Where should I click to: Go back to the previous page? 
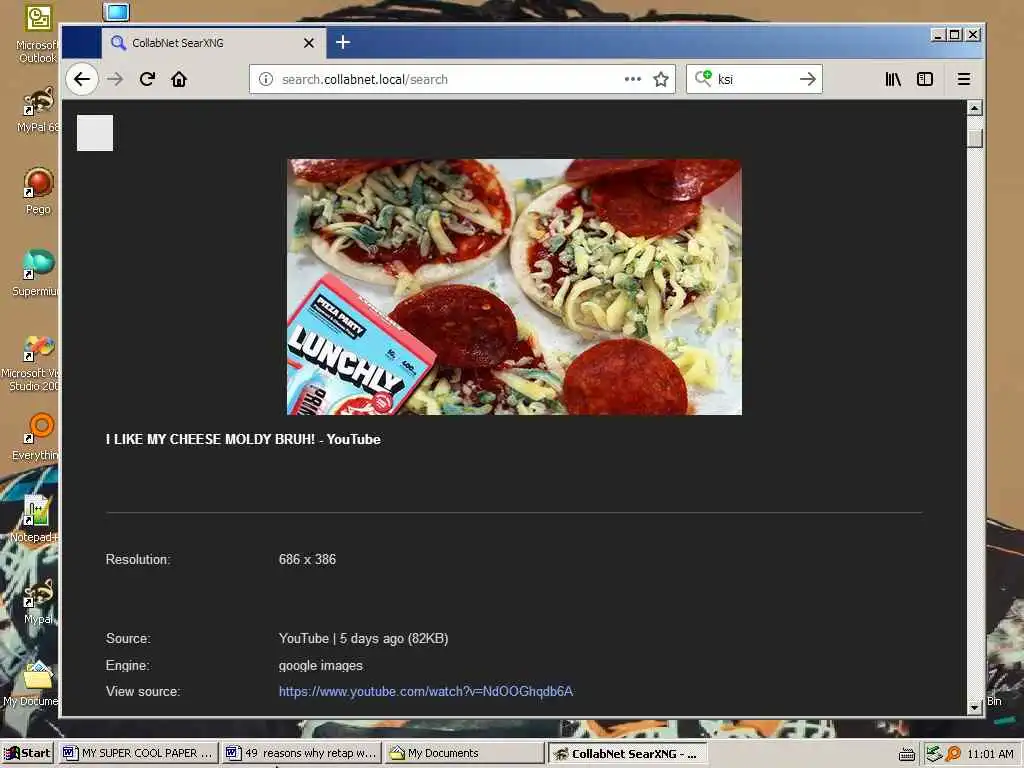(82, 79)
